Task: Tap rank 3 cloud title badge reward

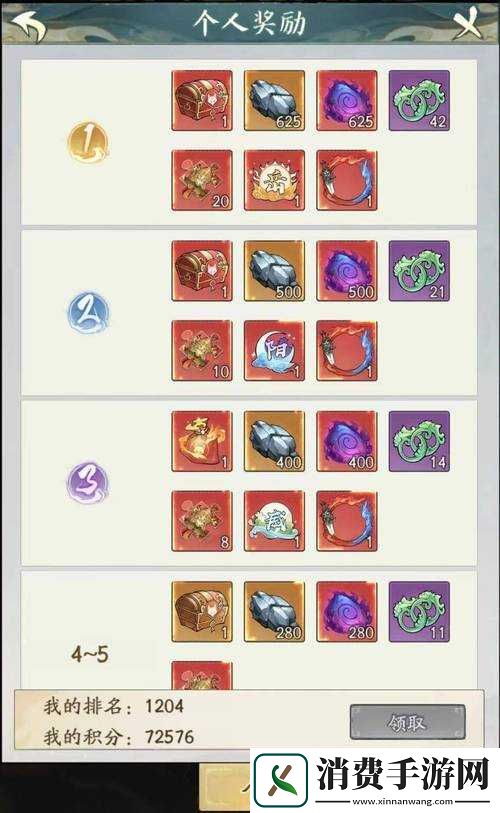Action: (274, 521)
